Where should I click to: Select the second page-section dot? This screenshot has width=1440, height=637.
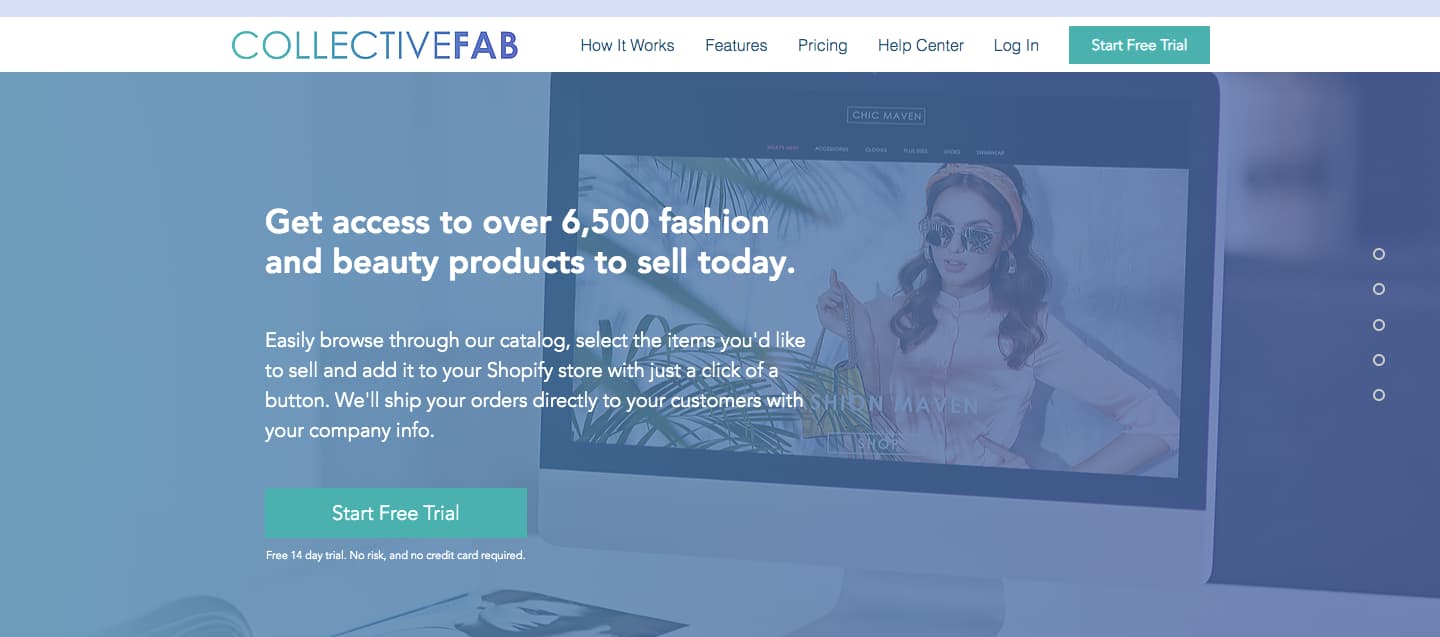1379,289
